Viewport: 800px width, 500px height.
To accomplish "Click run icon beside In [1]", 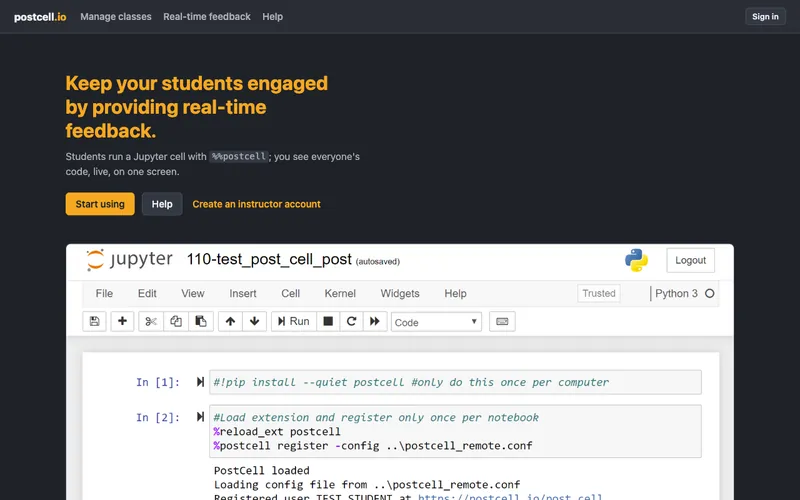I will (x=201, y=382).
